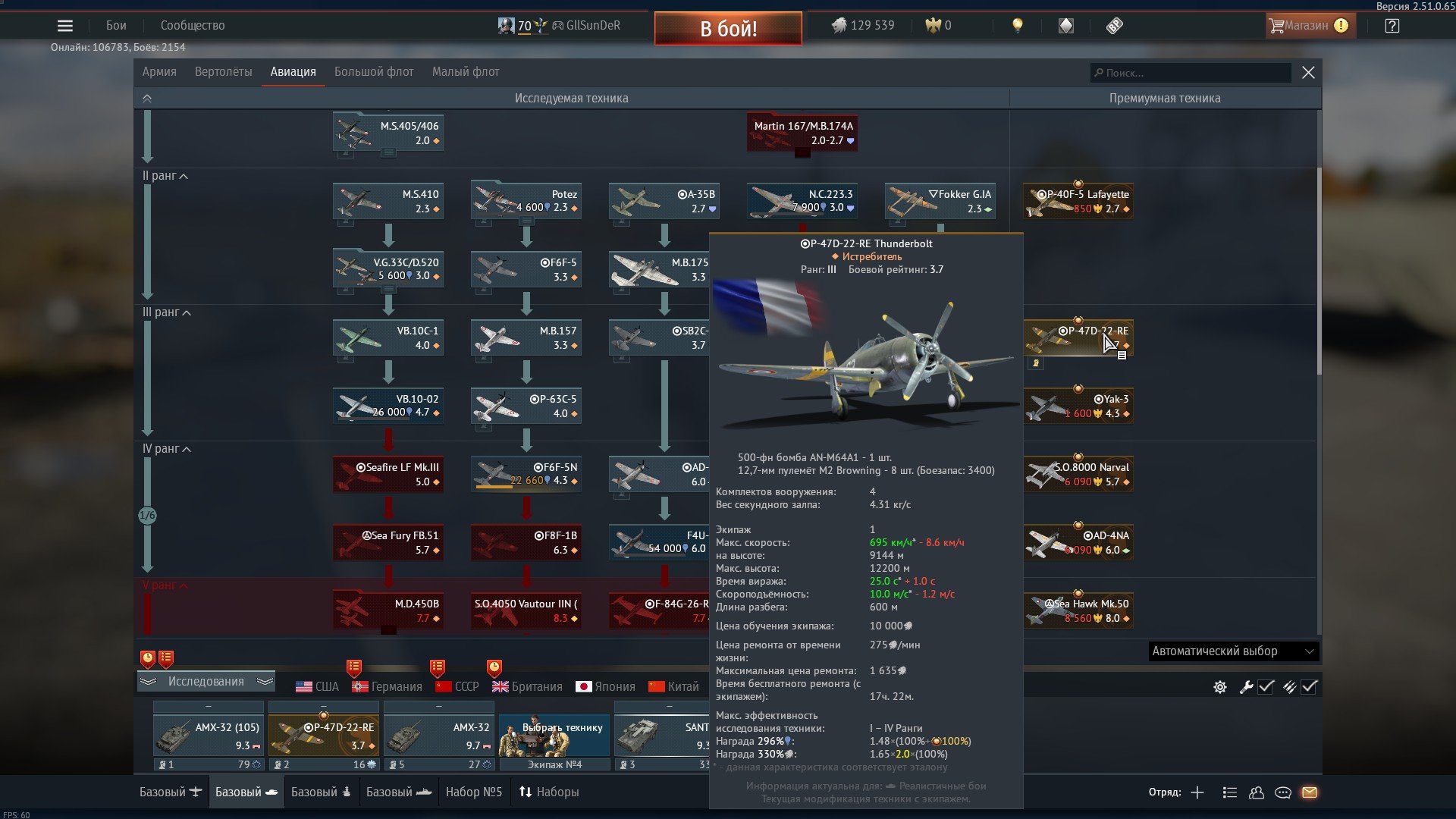The width and height of the screenshot is (1456, 819).
Task: Toggle auto-refill ammunition checkbox
Action: [1310, 687]
